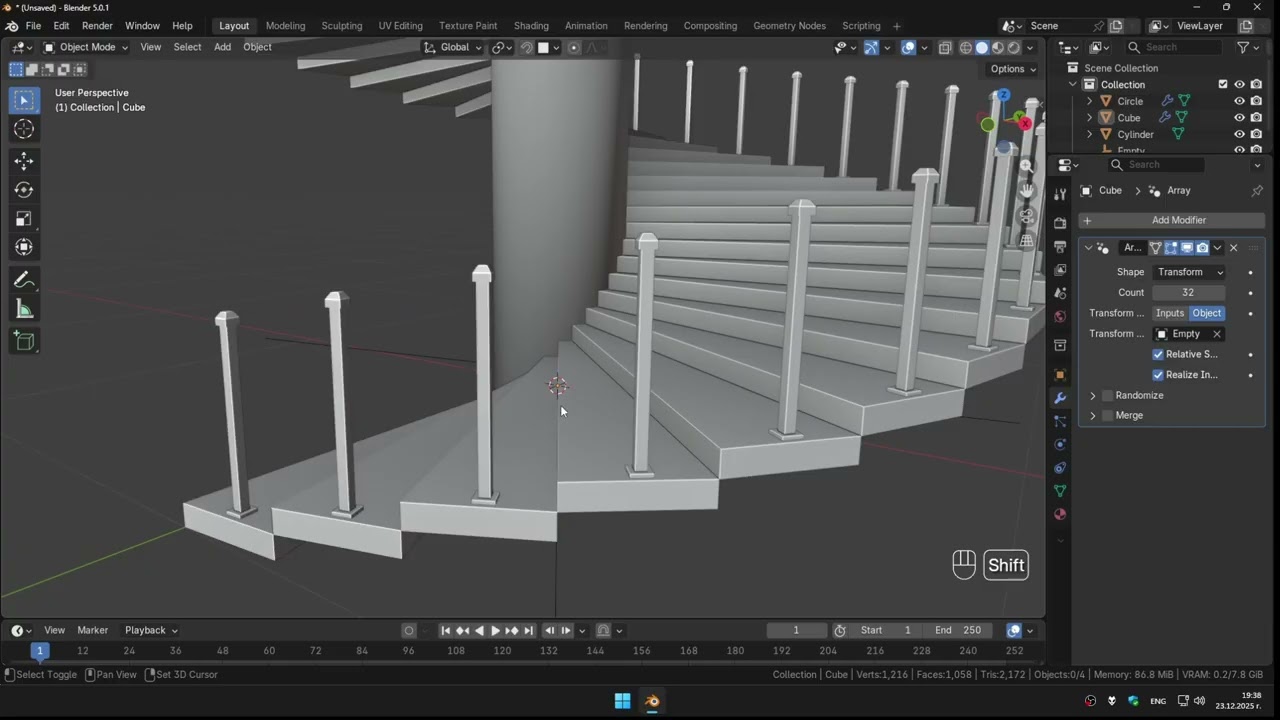The image size is (1280, 720).
Task: Choose the Select Box tool
Action: click(x=25, y=100)
